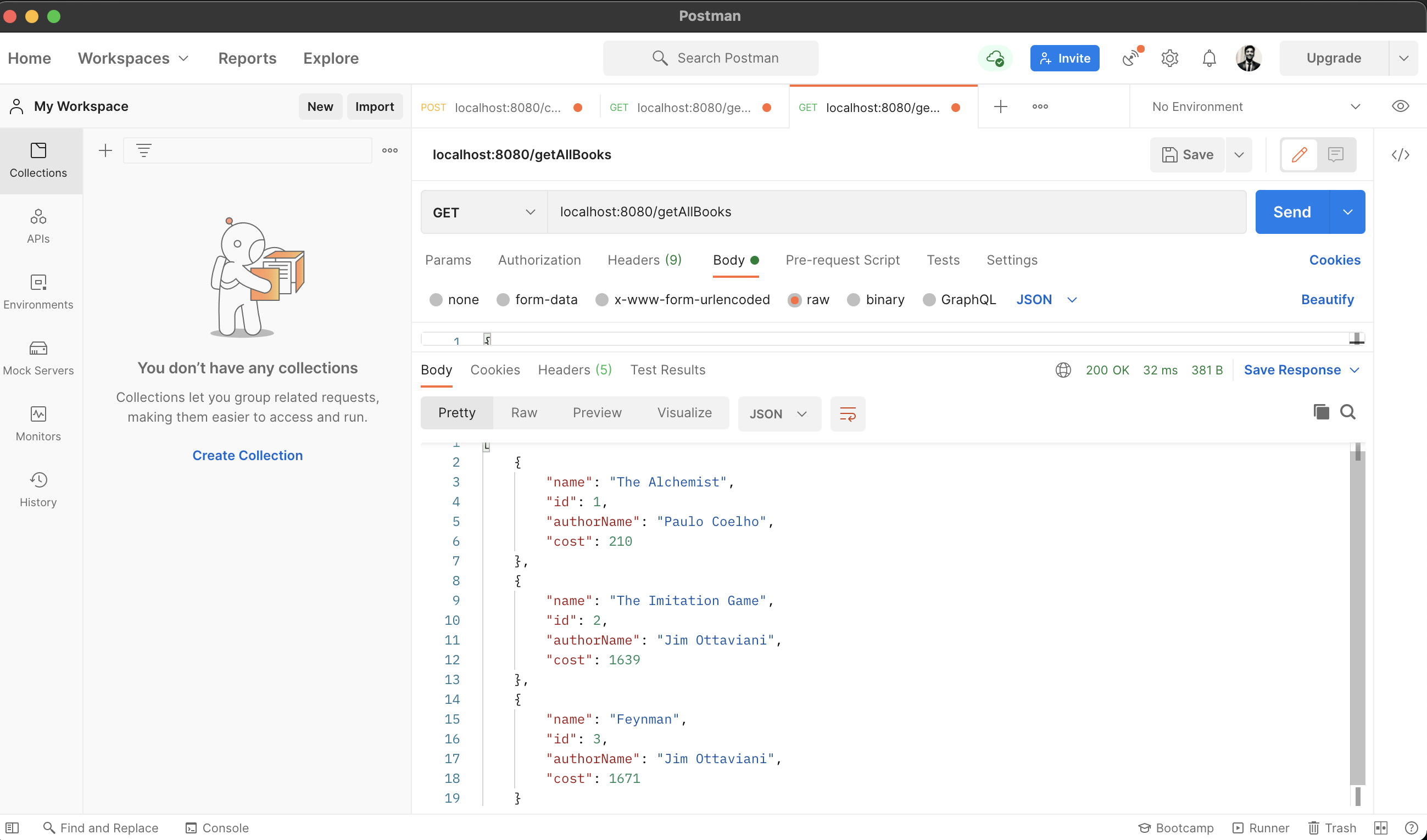Click the filter icon in collections search
The width and height of the screenshot is (1427, 840).
click(144, 150)
